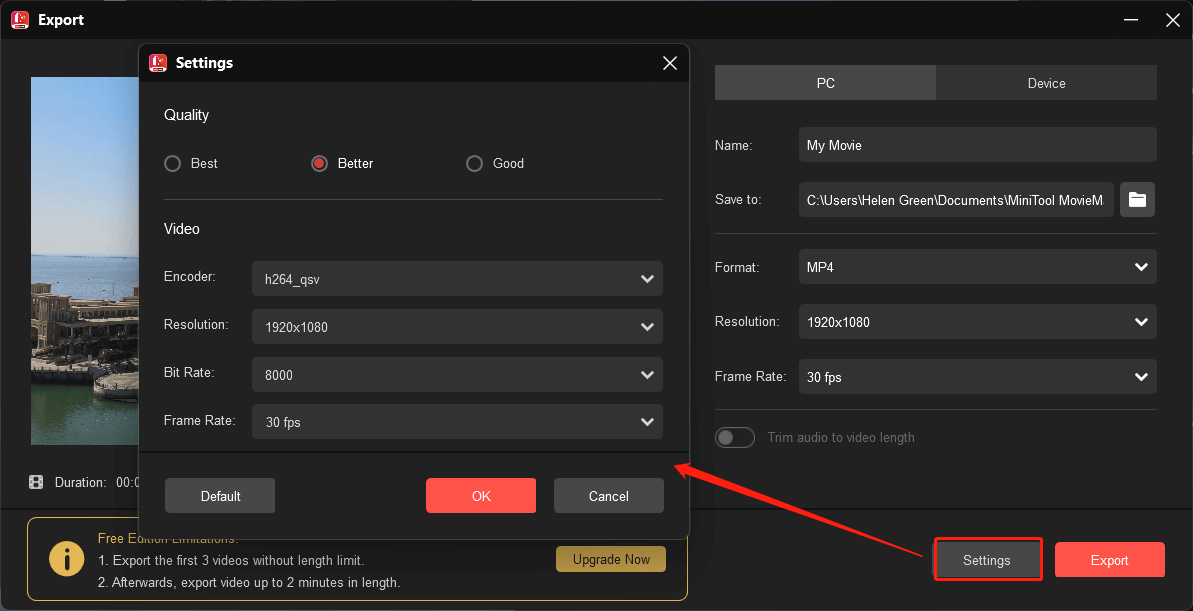Image resolution: width=1193 pixels, height=611 pixels.
Task: Open Export window Frame Rate dropdown
Action: (x=978, y=377)
